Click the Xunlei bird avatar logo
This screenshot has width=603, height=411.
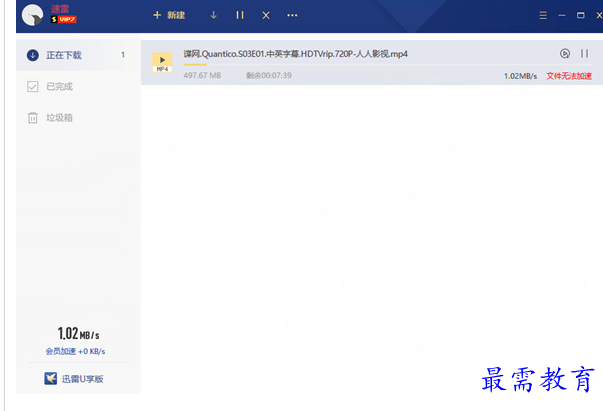point(32,15)
